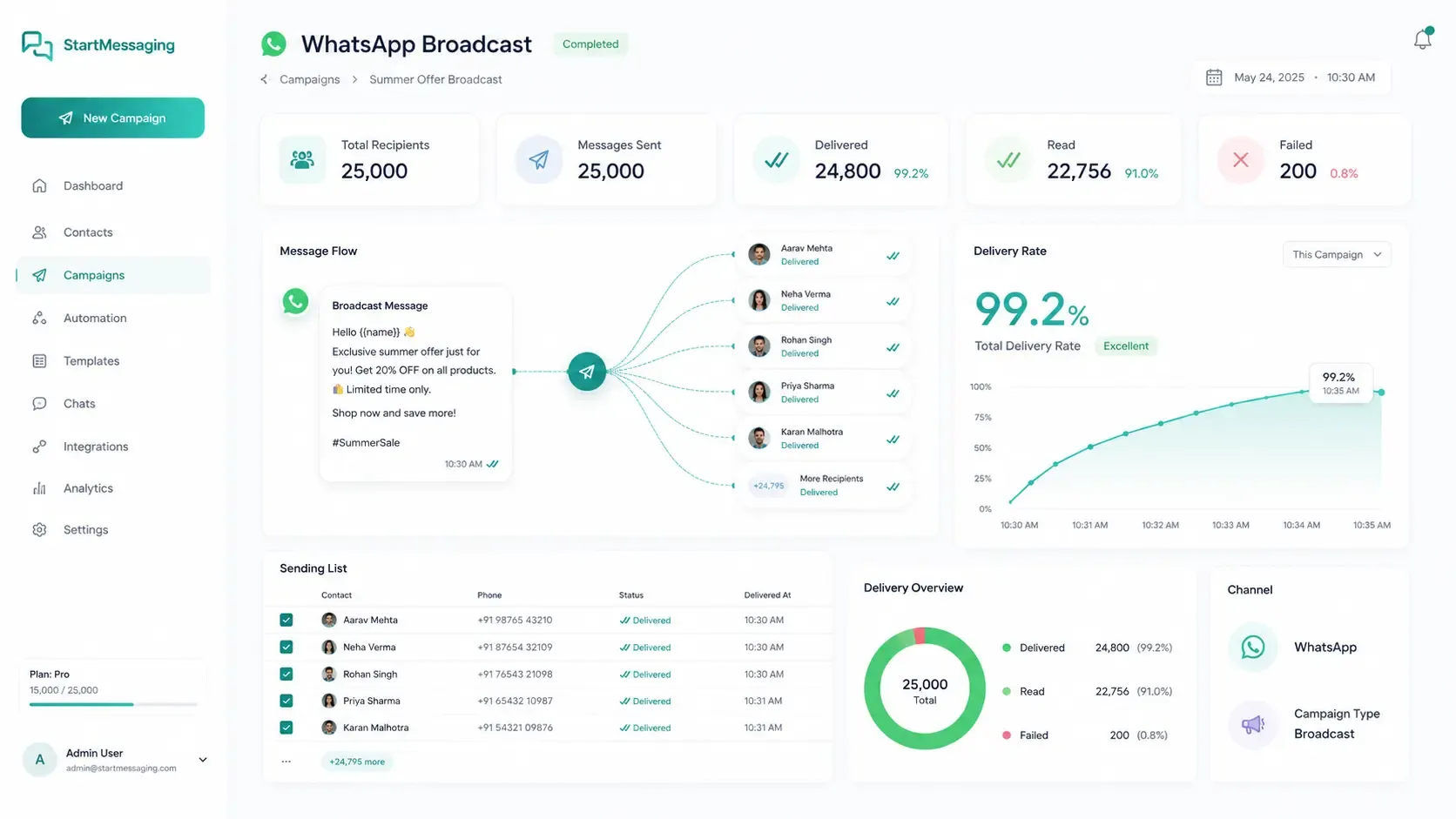Click the Templates icon in sidebar
The image size is (1456, 819).
point(39,360)
